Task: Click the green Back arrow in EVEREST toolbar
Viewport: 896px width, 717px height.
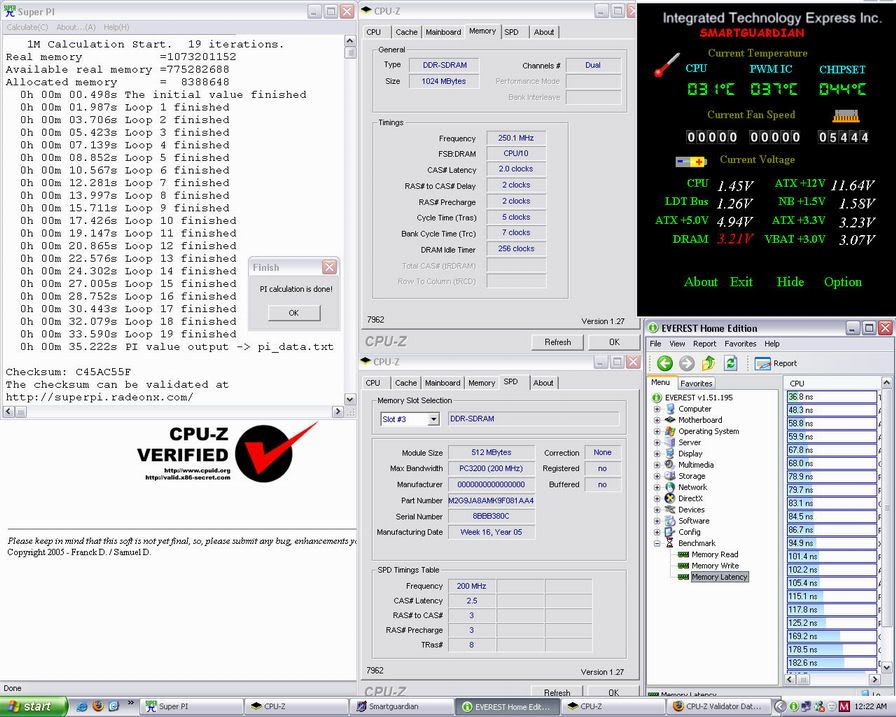Action: point(664,363)
